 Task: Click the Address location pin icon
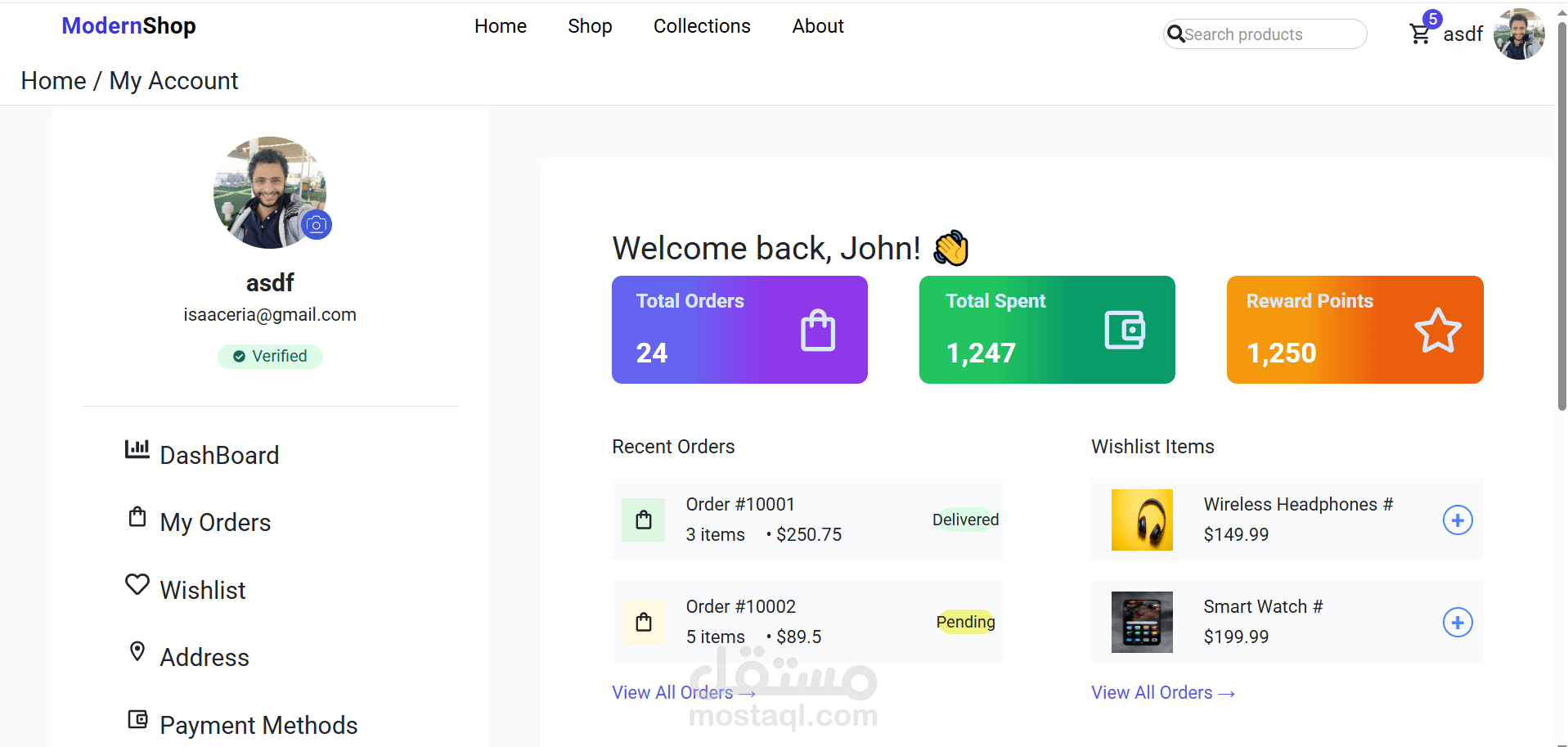pos(137,651)
